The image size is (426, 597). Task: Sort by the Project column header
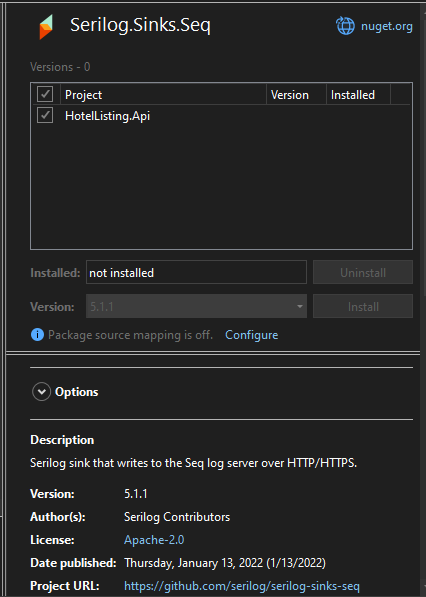(163, 94)
